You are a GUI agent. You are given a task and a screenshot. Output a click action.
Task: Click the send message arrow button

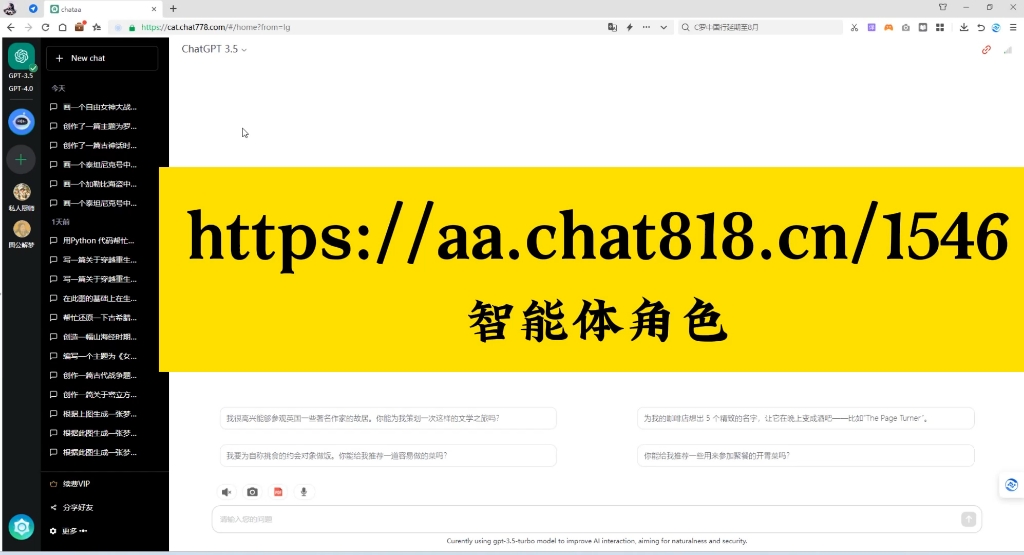(968, 519)
